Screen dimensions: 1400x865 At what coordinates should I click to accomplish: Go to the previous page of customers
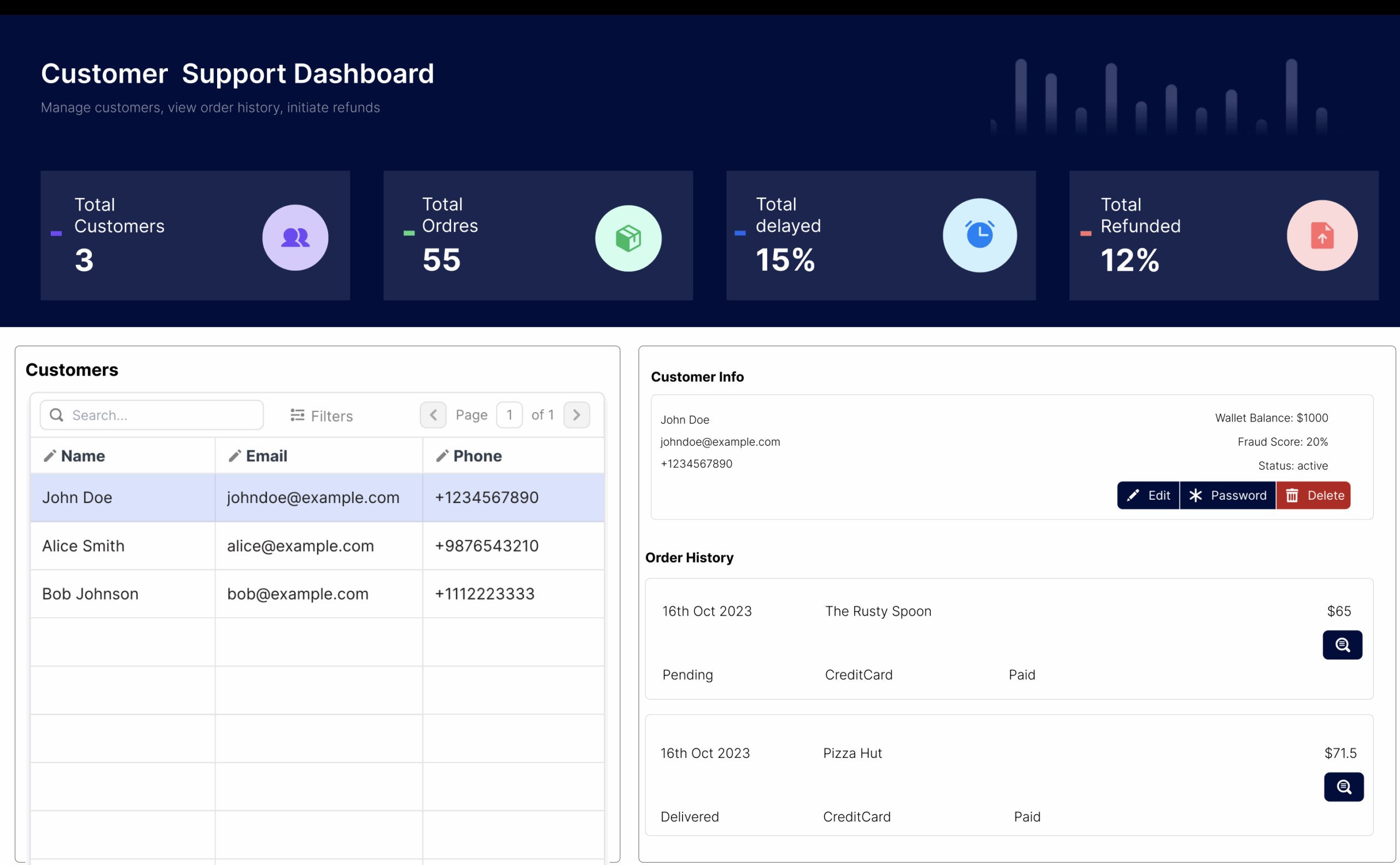click(x=433, y=415)
